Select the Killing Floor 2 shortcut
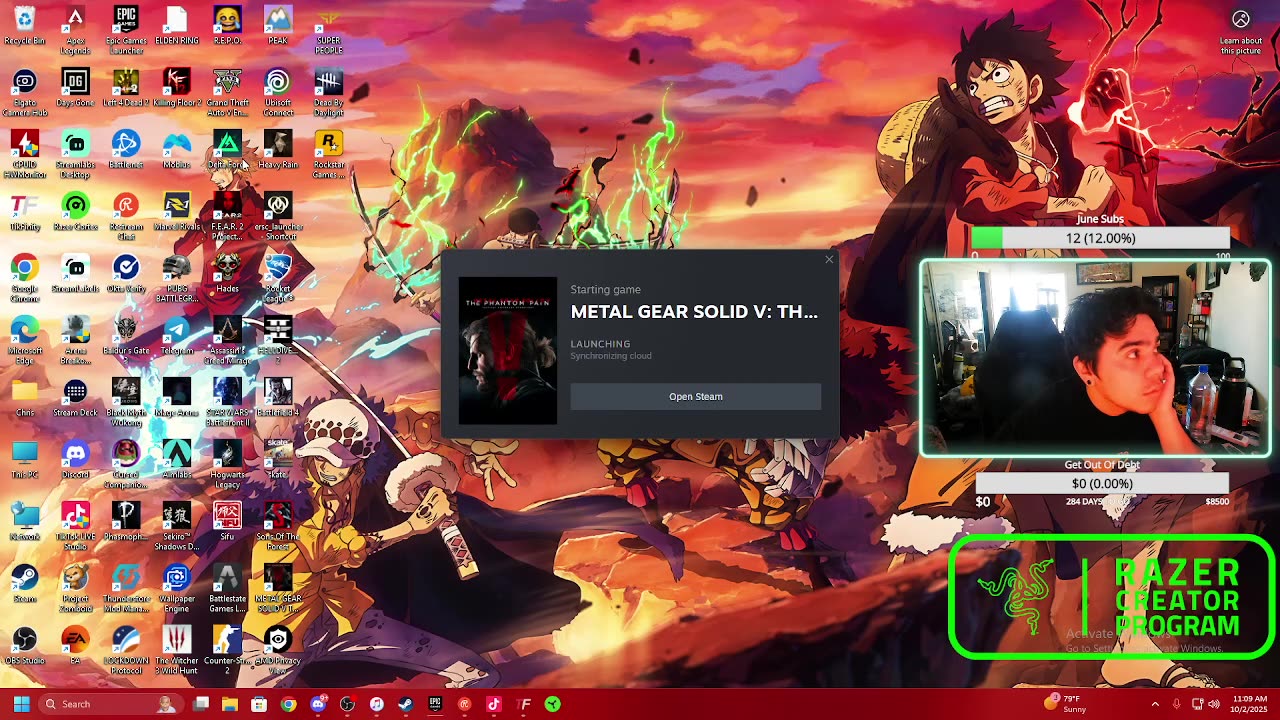 (x=176, y=89)
